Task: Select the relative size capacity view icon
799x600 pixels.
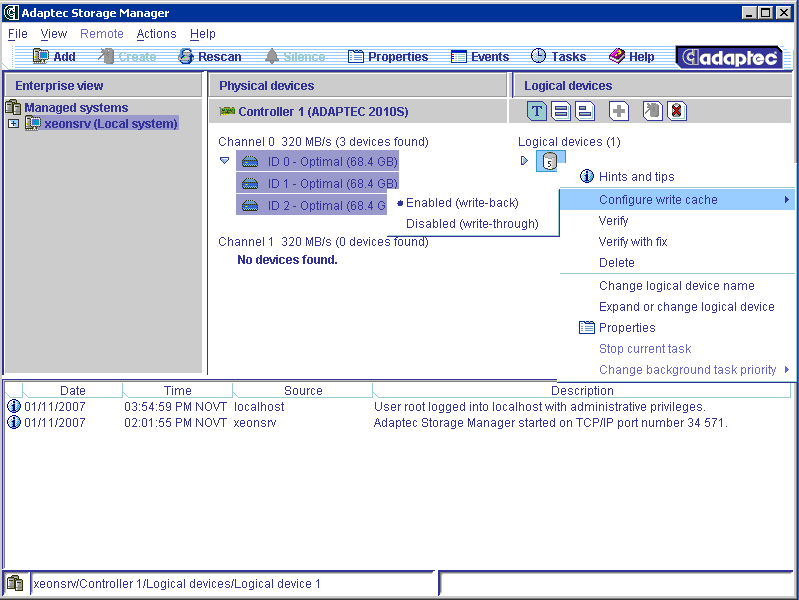Action: [585, 111]
